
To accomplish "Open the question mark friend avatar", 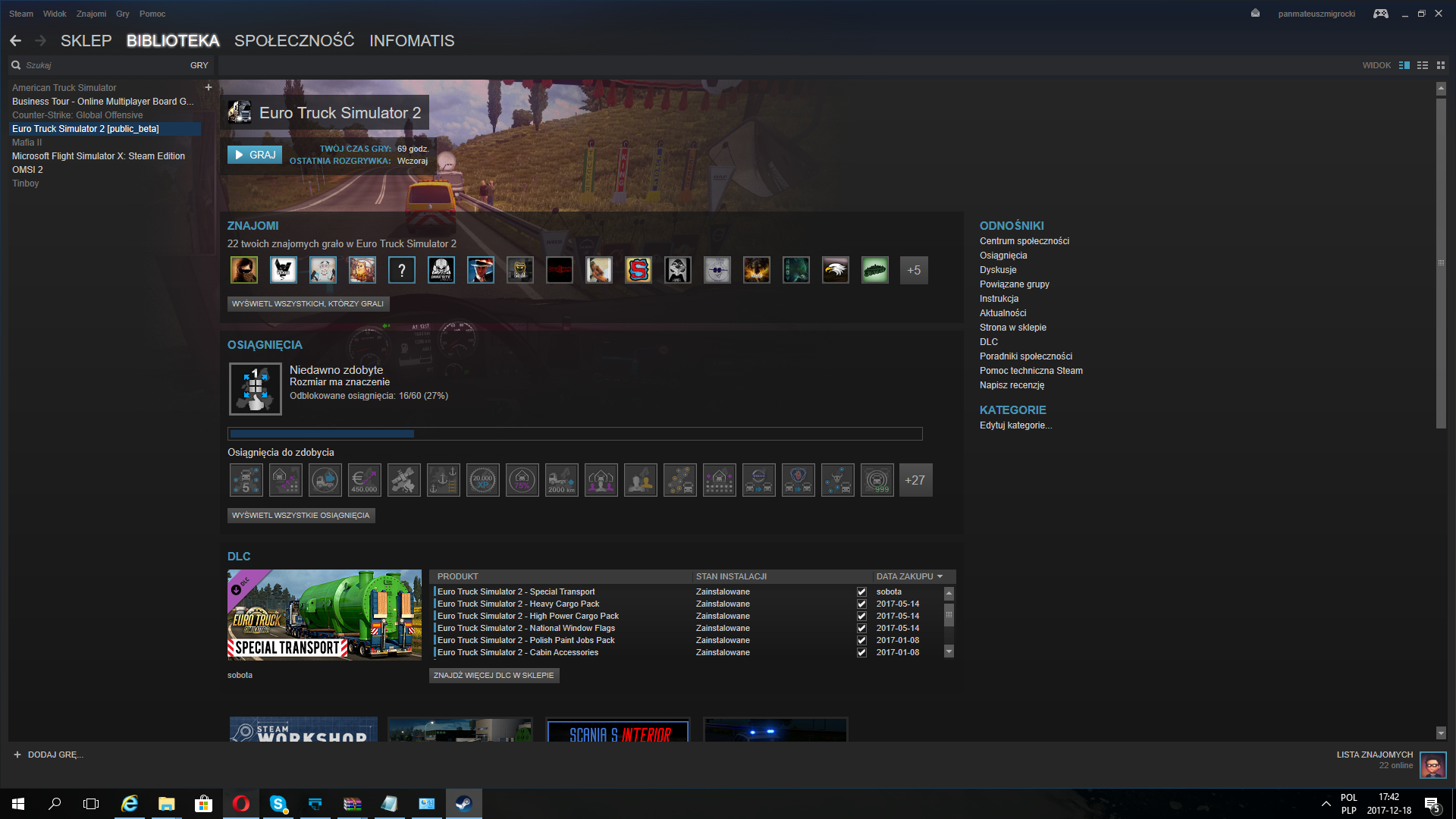I will click(402, 270).
